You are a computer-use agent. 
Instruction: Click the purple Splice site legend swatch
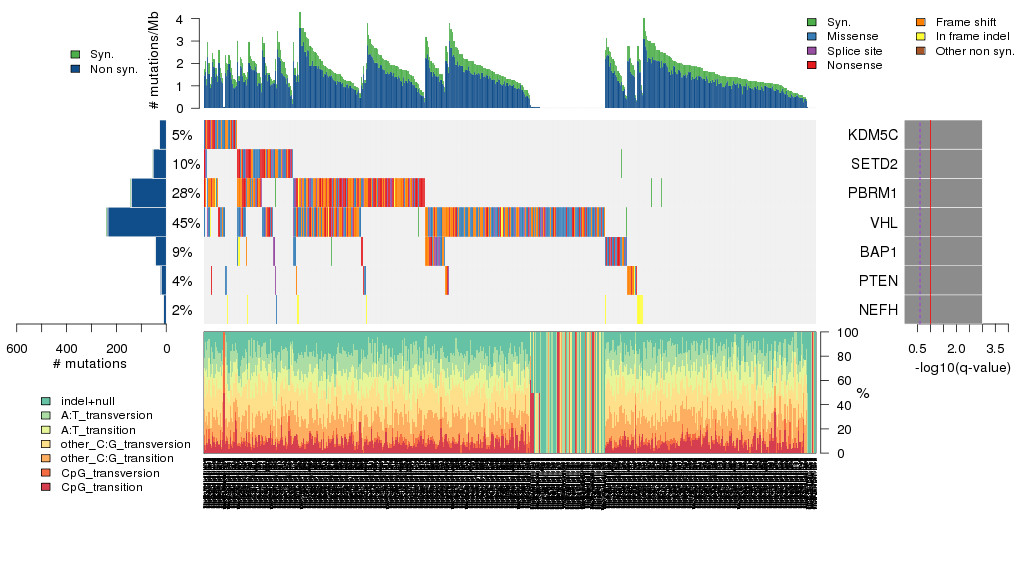(x=812, y=51)
